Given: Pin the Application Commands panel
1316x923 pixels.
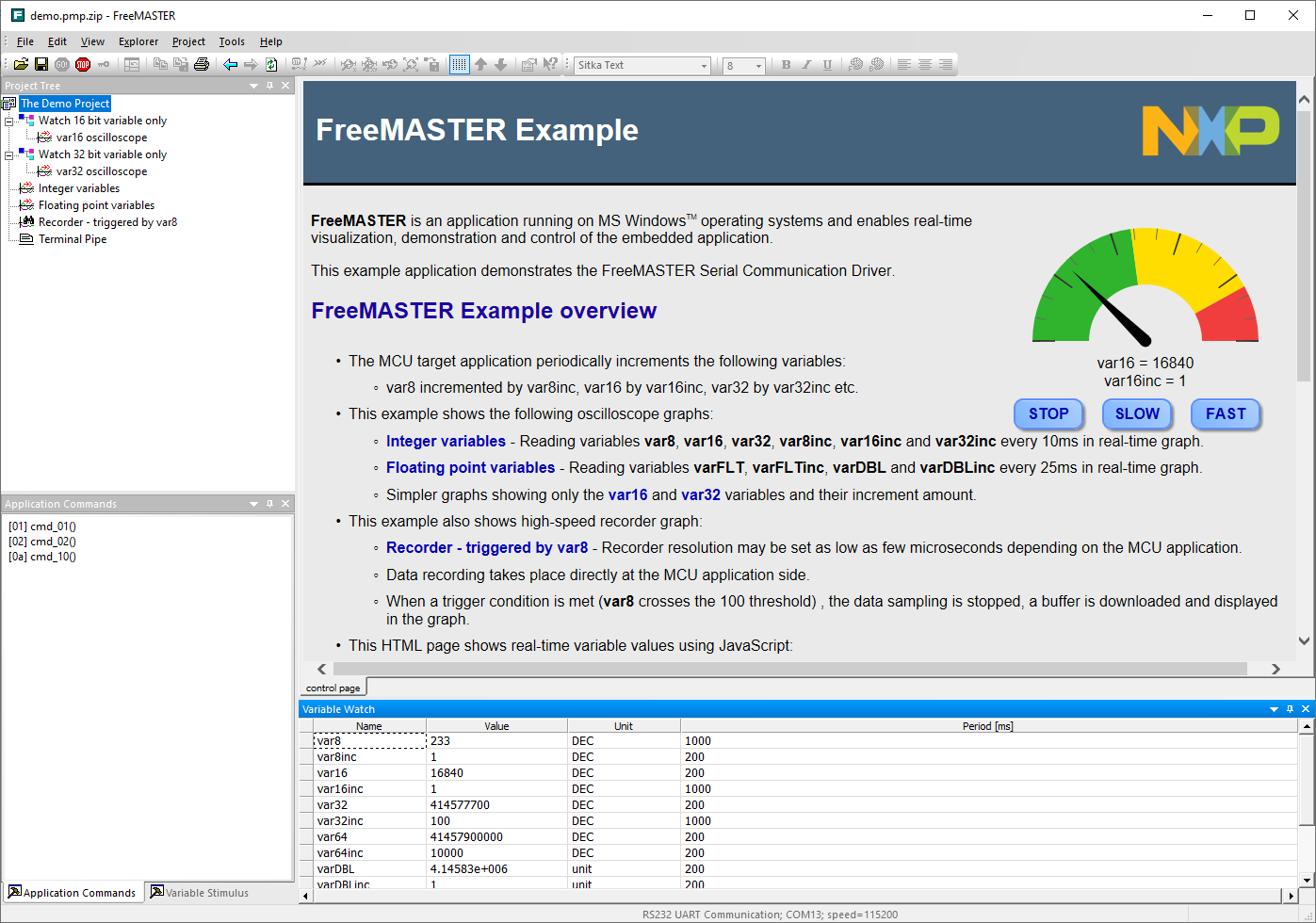Looking at the screenshot, I should 270,504.
